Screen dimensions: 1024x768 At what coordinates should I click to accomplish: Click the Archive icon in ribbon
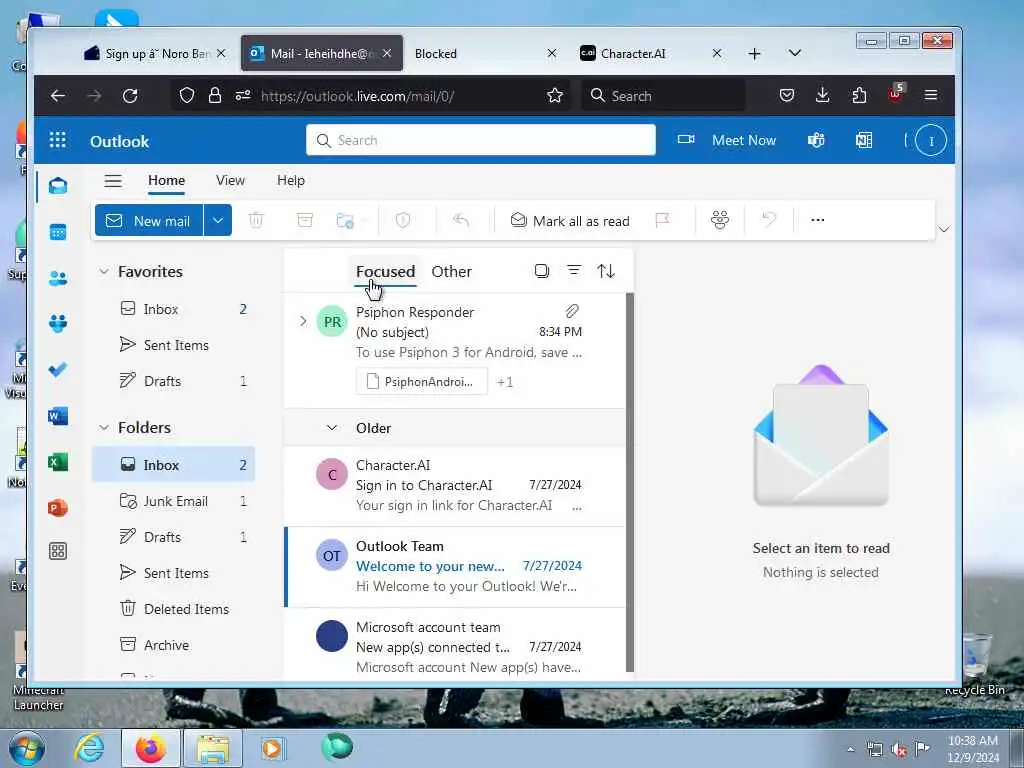[x=304, y=220]
